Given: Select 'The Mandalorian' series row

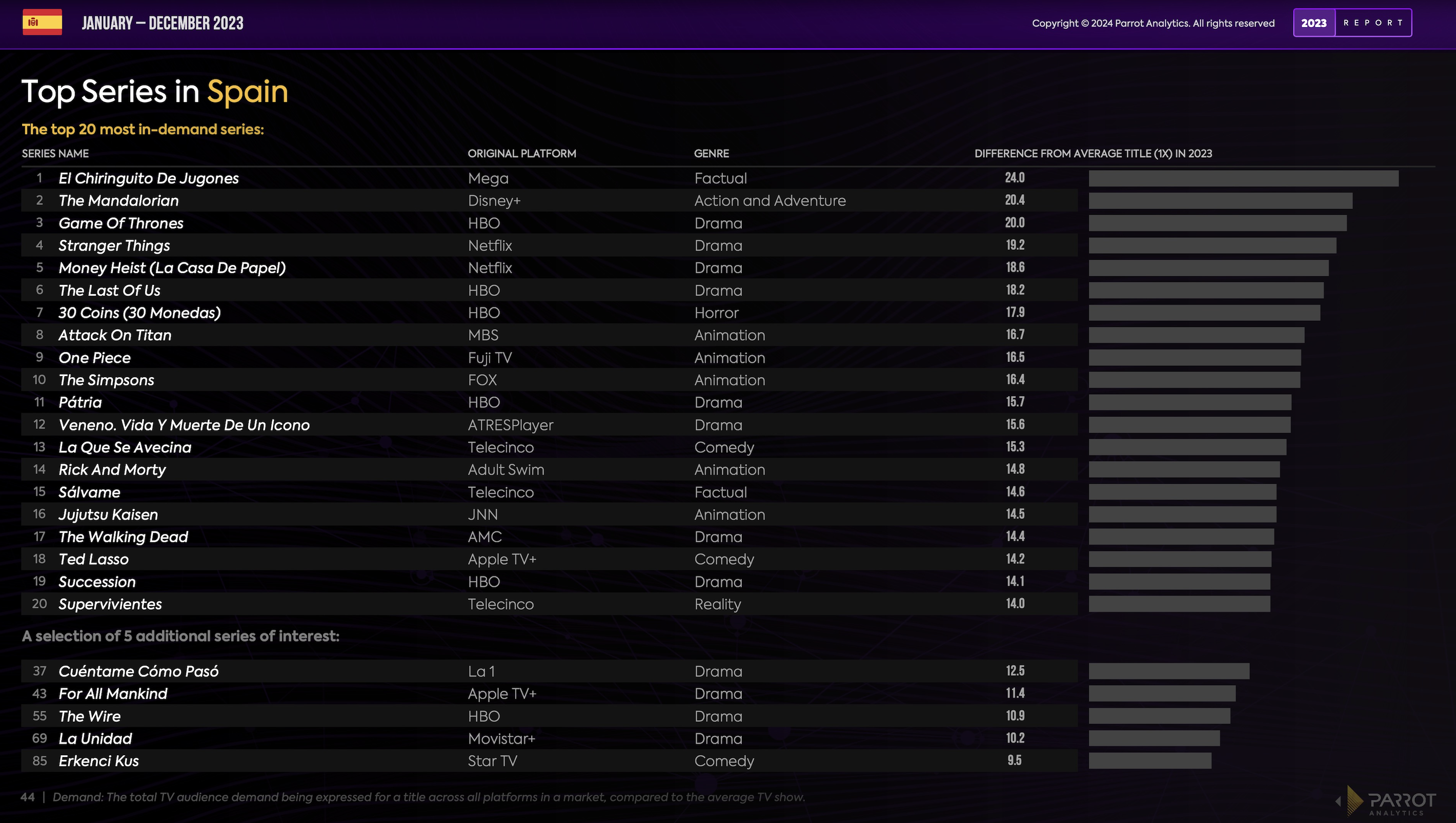Looking at the screenshot, I should tap(549, 201).
